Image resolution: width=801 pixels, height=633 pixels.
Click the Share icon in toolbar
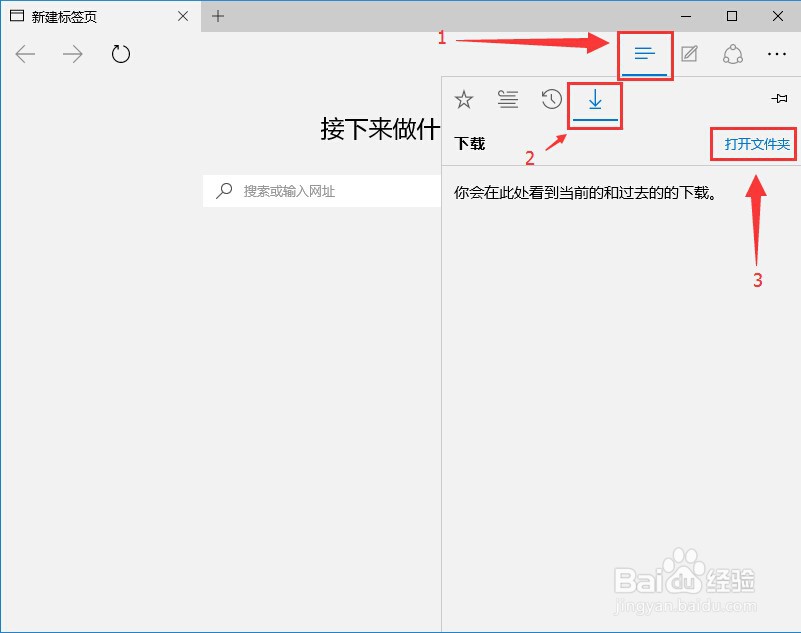click(x=733, y=54)
